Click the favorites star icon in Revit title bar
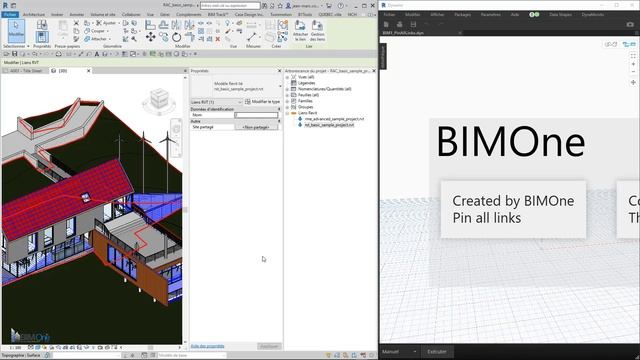Viewport: 640px width, 360px height. pos(280,6)
